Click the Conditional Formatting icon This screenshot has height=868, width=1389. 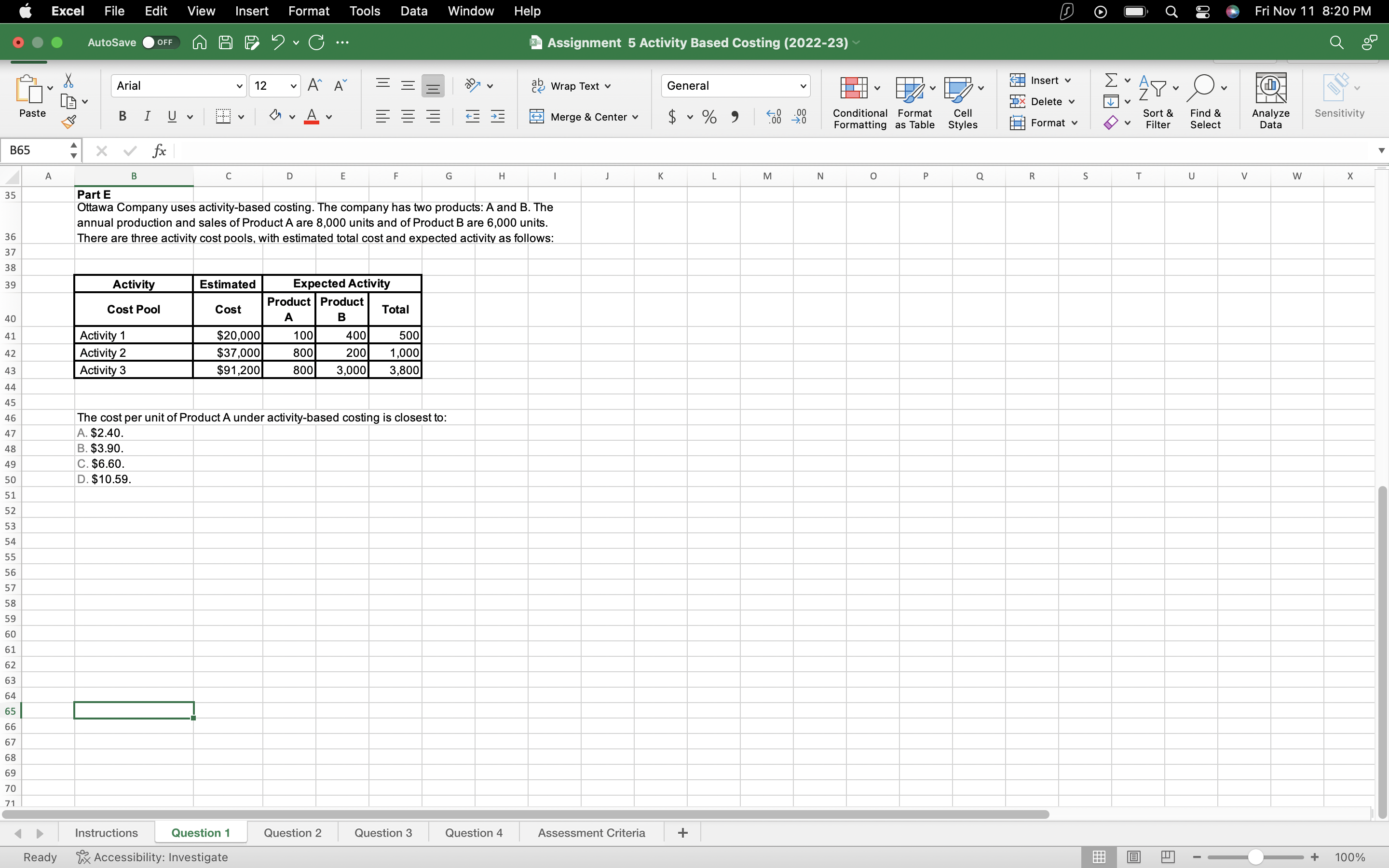pyautogui.click(x=854, y=88)
